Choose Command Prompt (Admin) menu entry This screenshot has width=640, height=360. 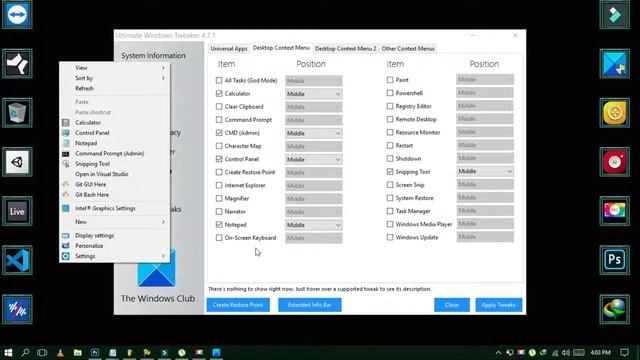(x=109, y=153)
